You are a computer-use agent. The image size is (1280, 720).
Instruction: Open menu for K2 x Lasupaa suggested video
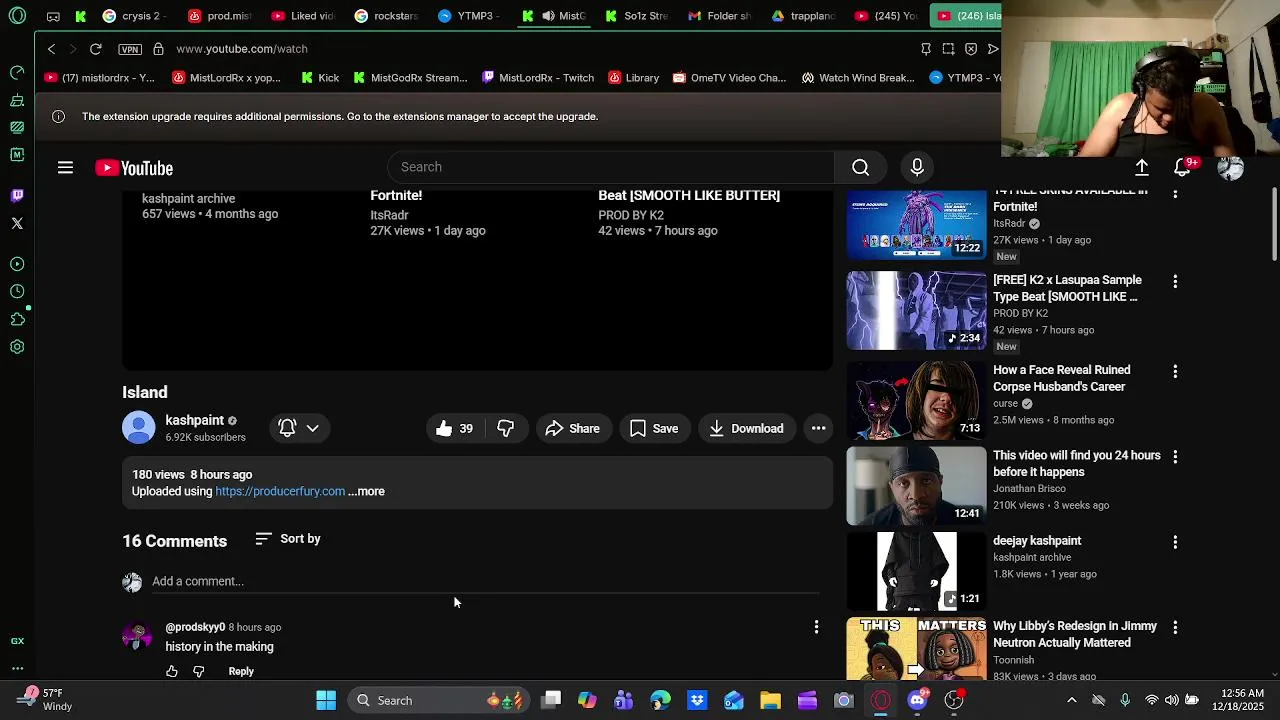click(1175, 282)
